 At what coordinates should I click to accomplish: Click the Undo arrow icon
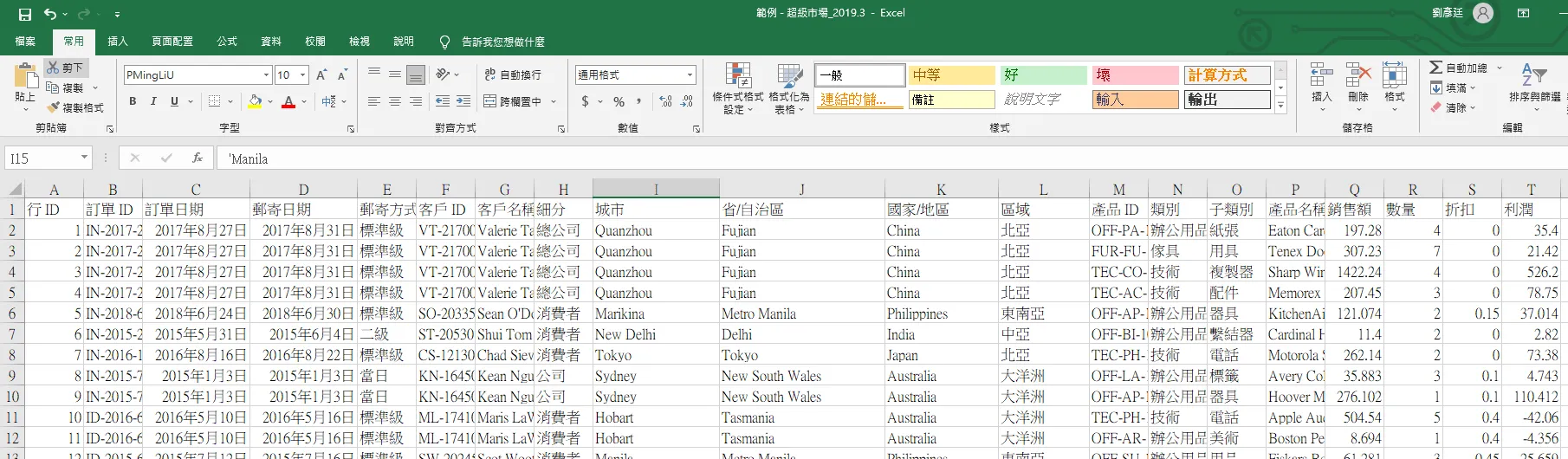click(50, 14)
